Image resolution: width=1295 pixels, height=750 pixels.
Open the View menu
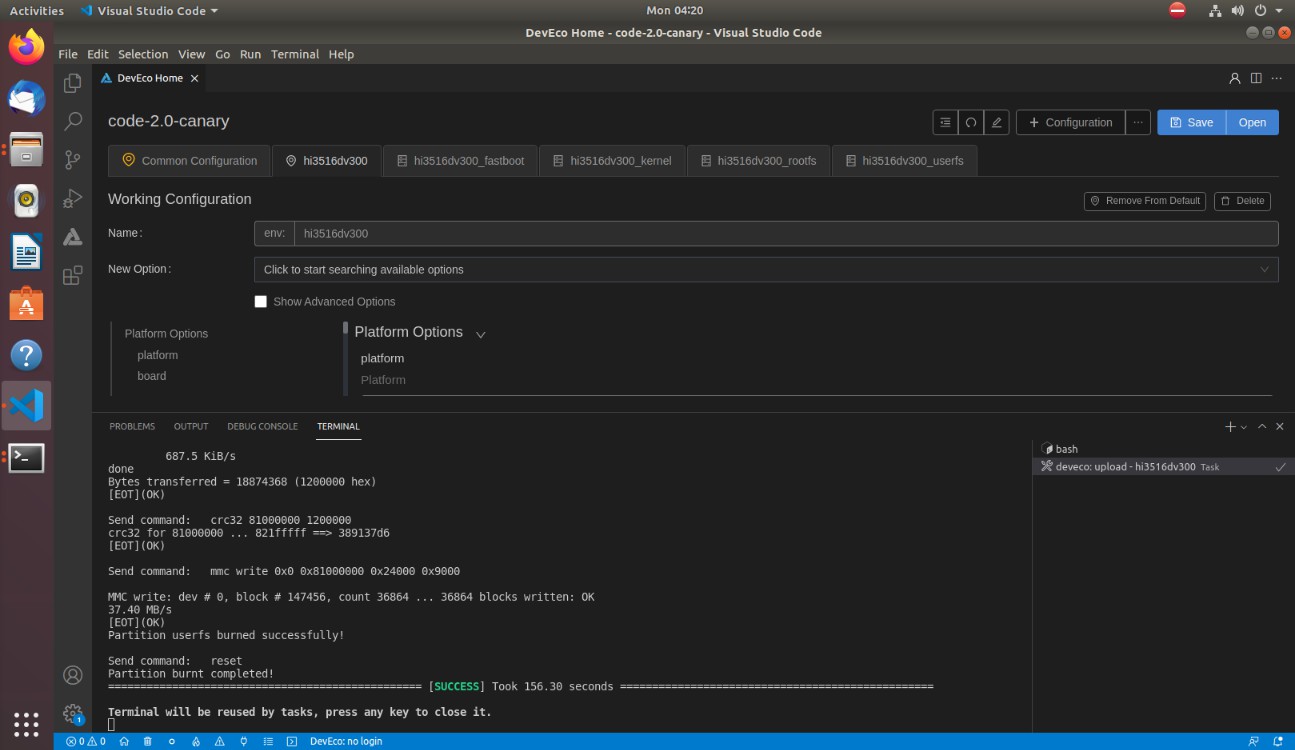191,54
